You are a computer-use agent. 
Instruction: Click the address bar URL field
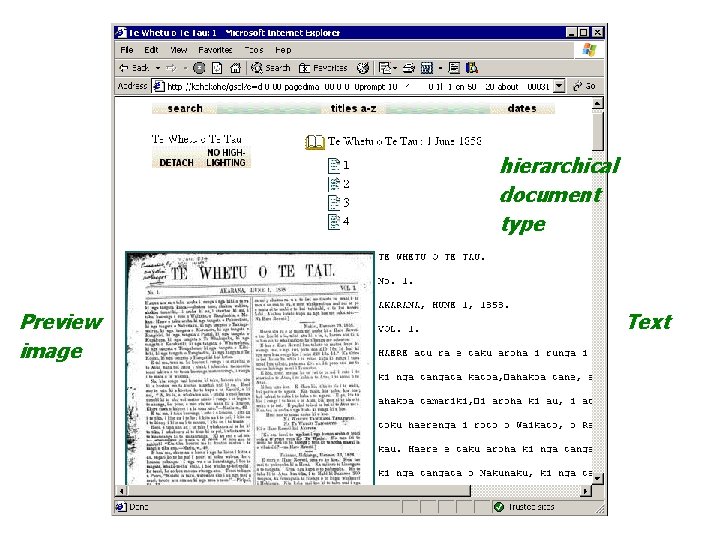pyautogui.click(x=358, y=86)
